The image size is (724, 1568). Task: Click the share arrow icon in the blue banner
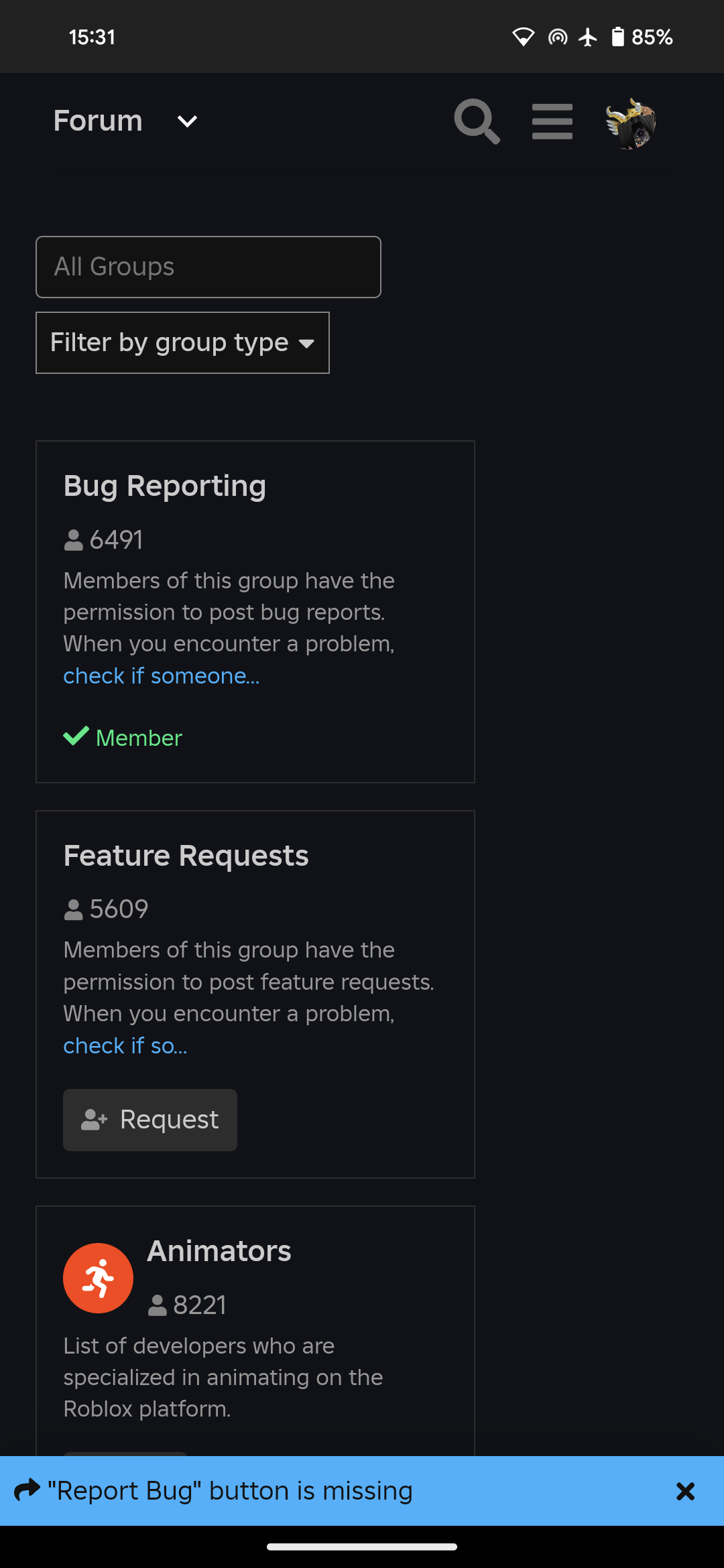(x=27, y=1490)
